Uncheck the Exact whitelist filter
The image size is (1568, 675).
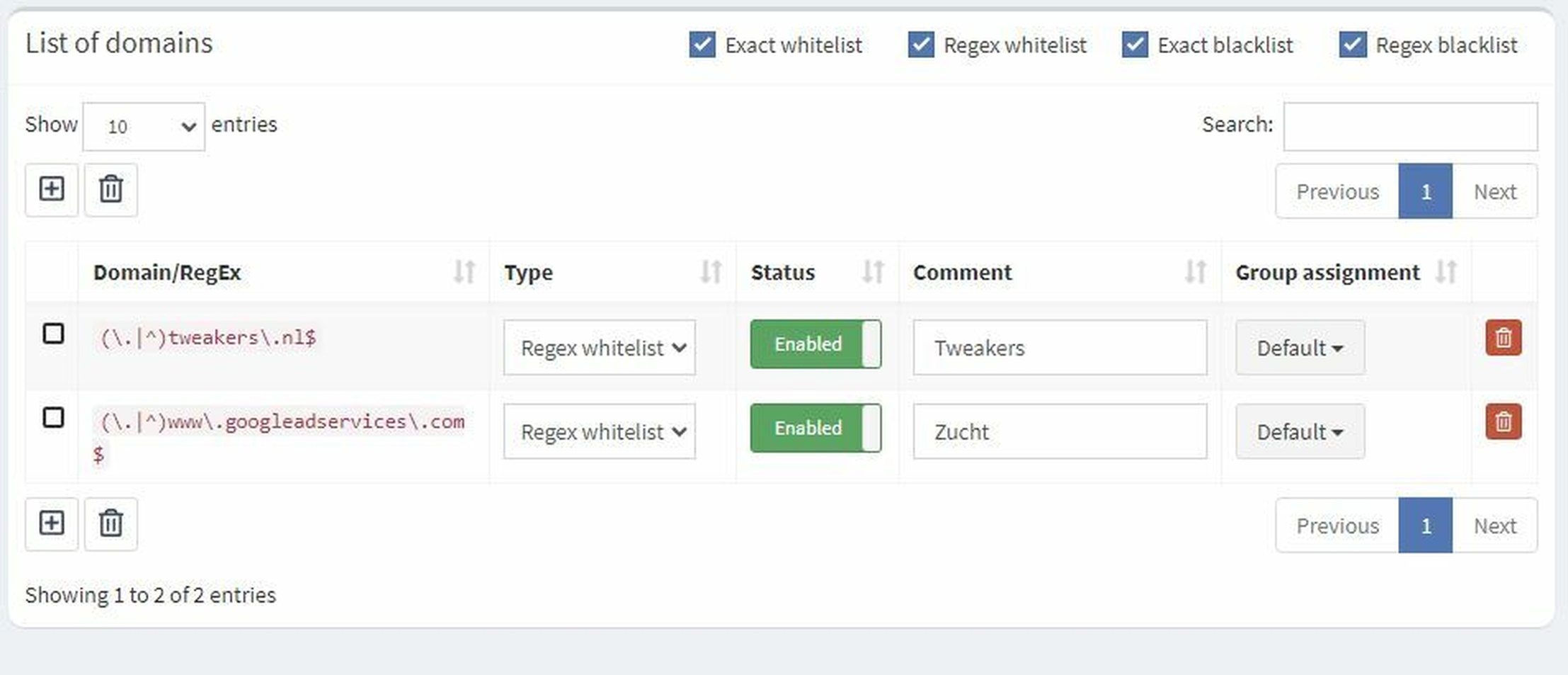pos(702,45)
